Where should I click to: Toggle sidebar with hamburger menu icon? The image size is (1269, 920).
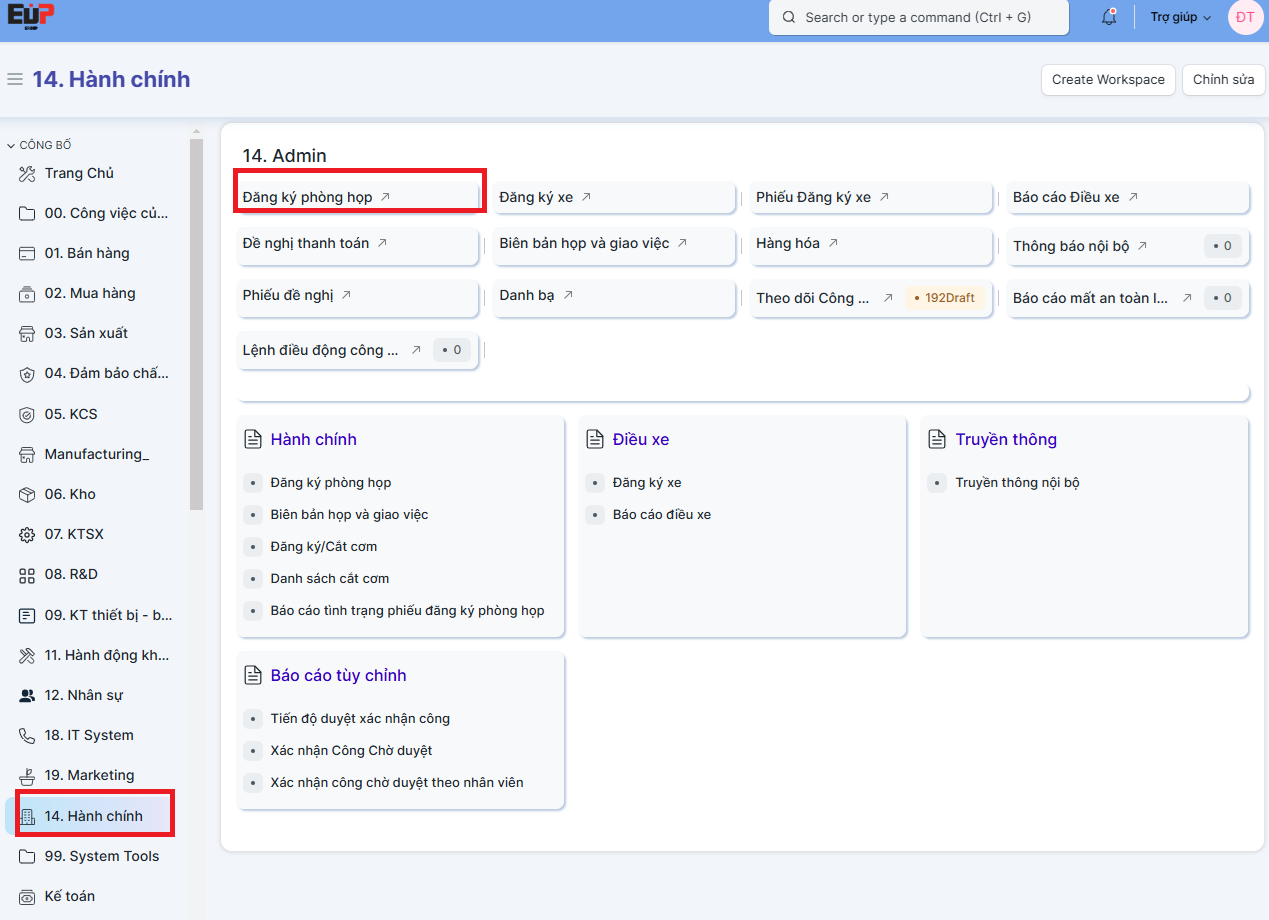click(15, 79)
